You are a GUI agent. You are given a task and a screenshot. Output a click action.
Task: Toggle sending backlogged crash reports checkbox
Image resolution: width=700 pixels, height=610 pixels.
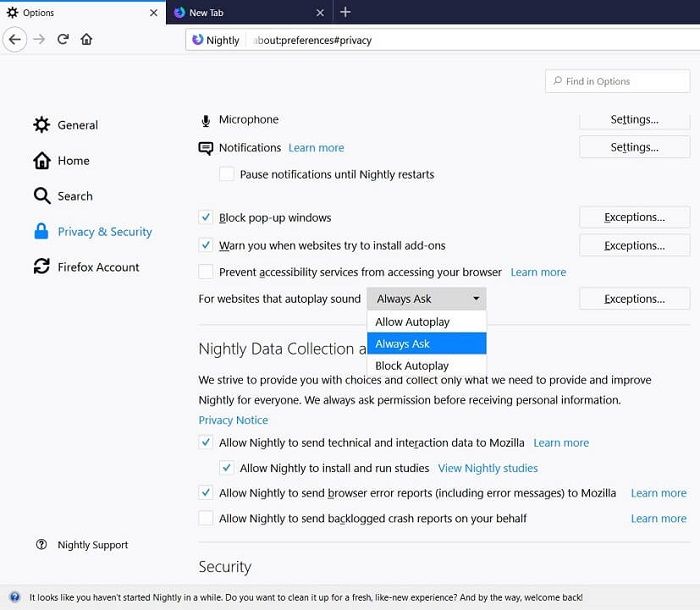tap(206, 518)
